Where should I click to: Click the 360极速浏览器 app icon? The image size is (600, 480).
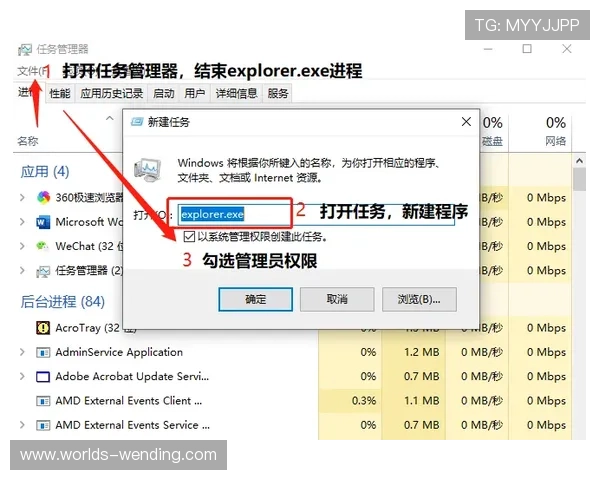[x=43, y=198]
